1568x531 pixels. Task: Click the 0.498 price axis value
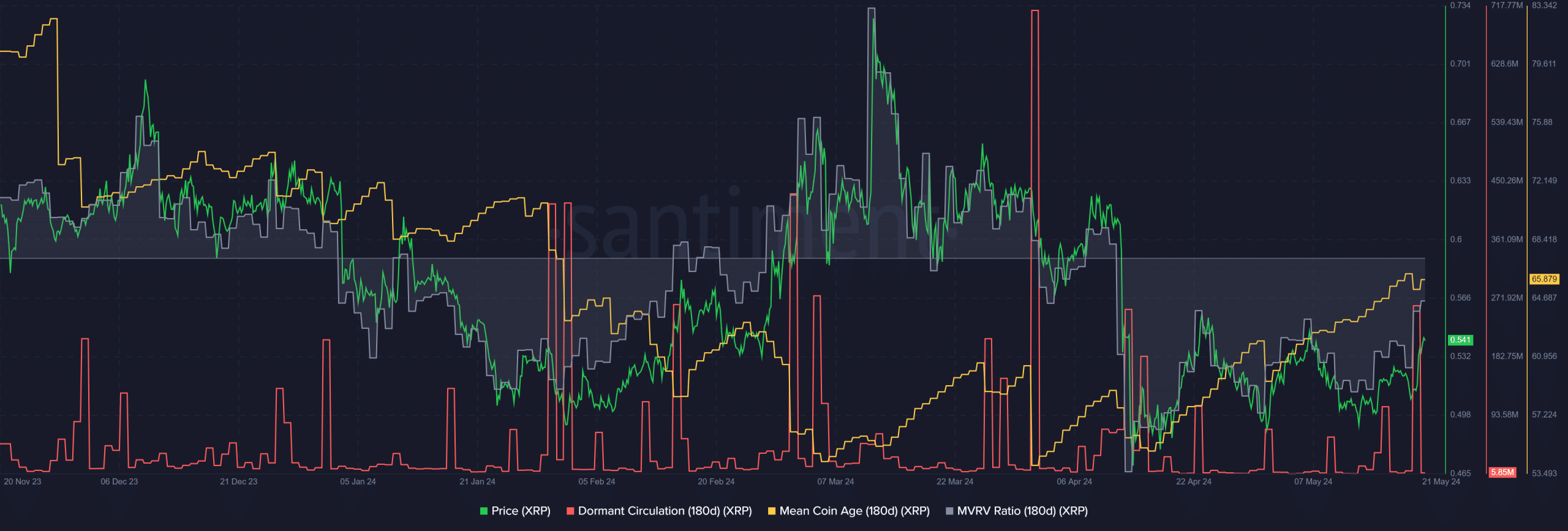click(1460, 415)
